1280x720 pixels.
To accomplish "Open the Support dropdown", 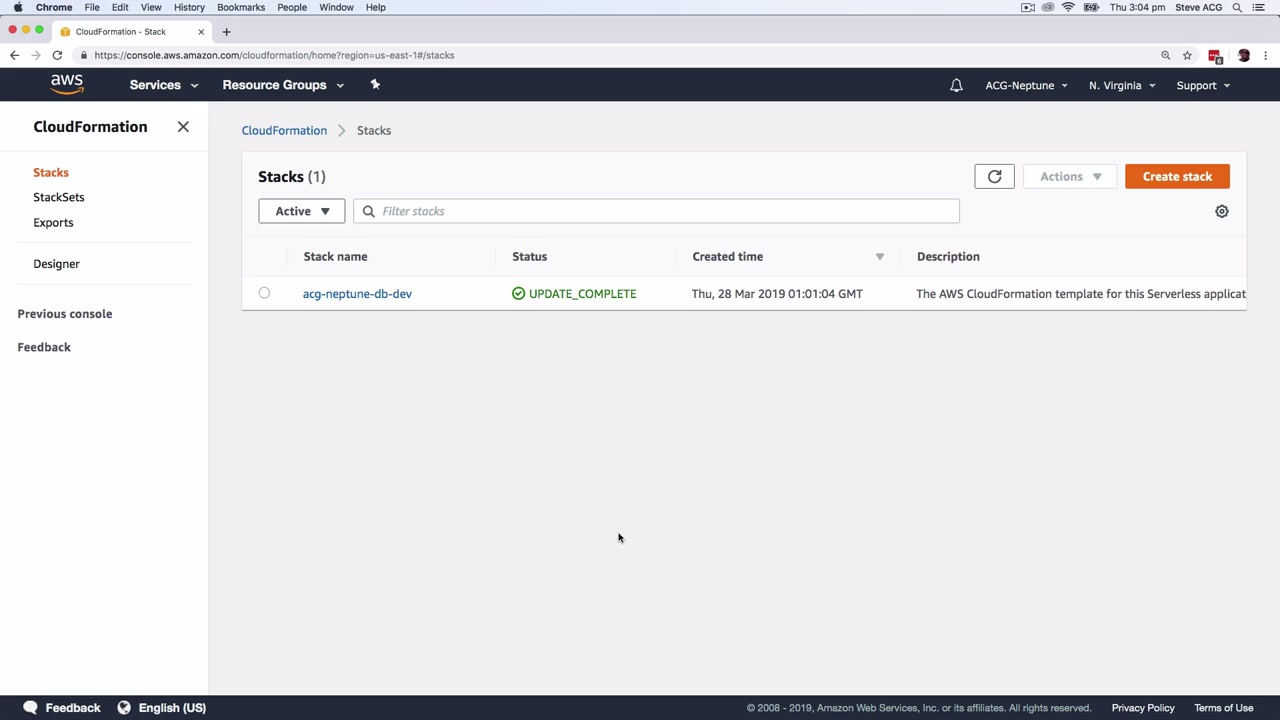I will click(1203, 86).
